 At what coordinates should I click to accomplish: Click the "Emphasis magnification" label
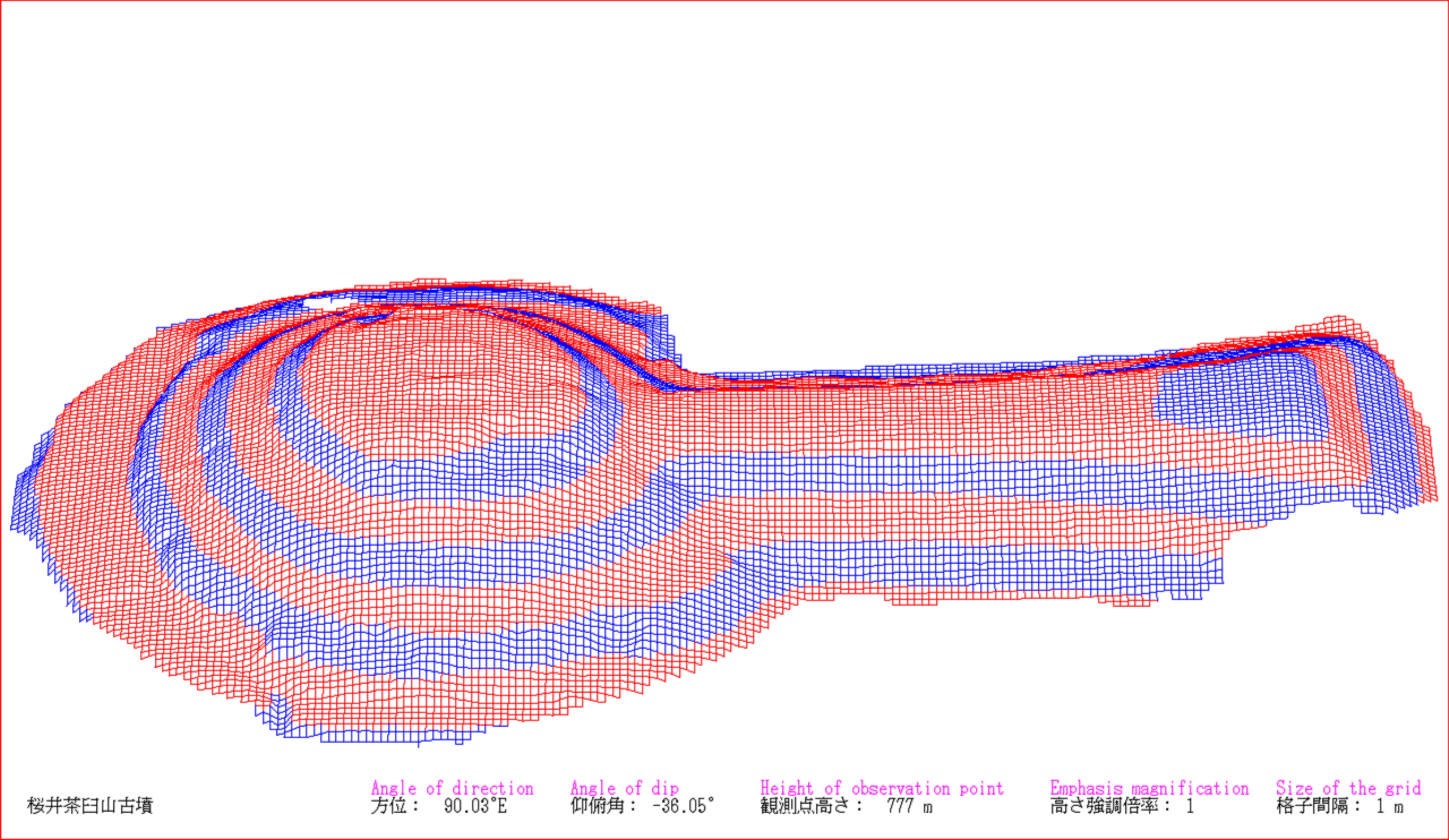tap(1149, 788)
